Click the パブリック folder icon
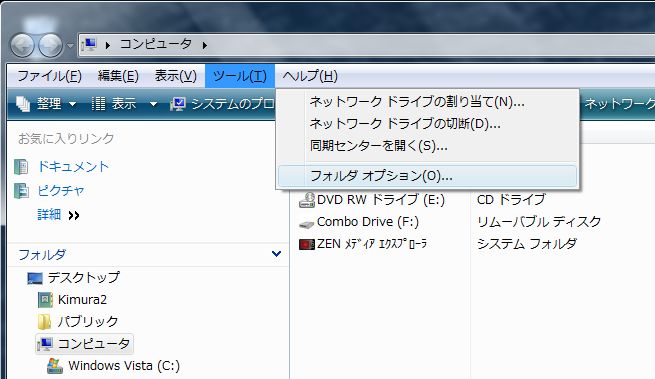655x379 pixels. 44,322
